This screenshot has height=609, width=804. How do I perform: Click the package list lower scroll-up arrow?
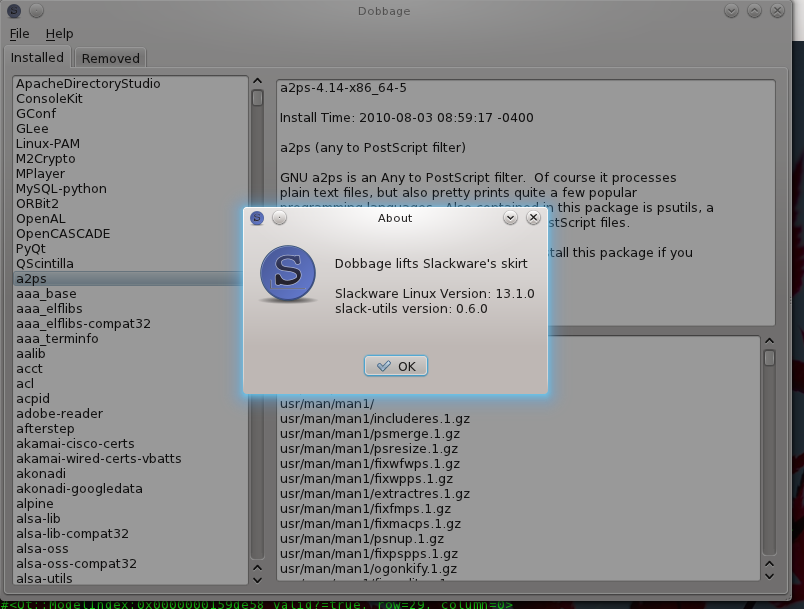(257, 567)
